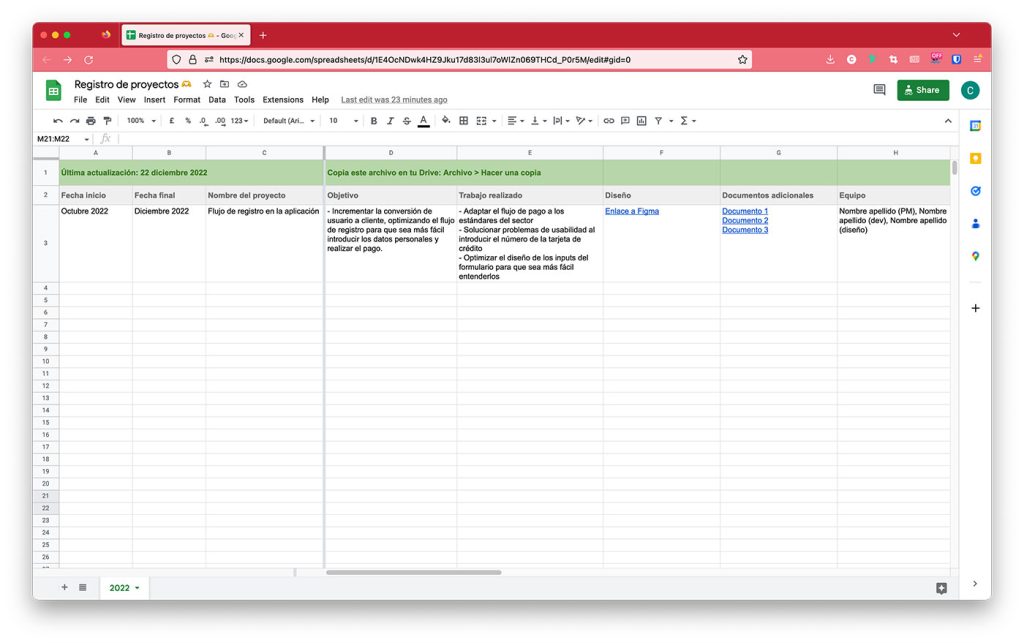Viewport: 1024px width, 643px height.
Task: Click the paint format icon
Action: tap(107, 121)
